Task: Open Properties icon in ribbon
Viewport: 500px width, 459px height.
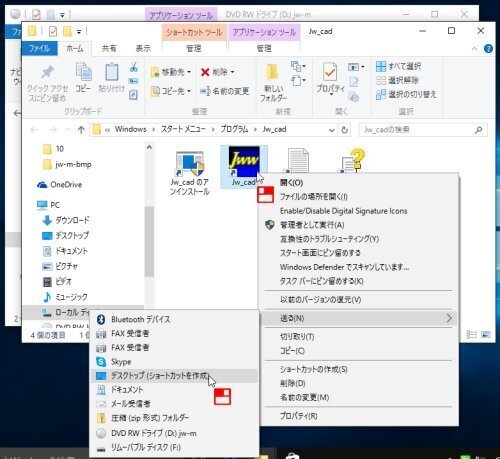Action: pos(330,72)
